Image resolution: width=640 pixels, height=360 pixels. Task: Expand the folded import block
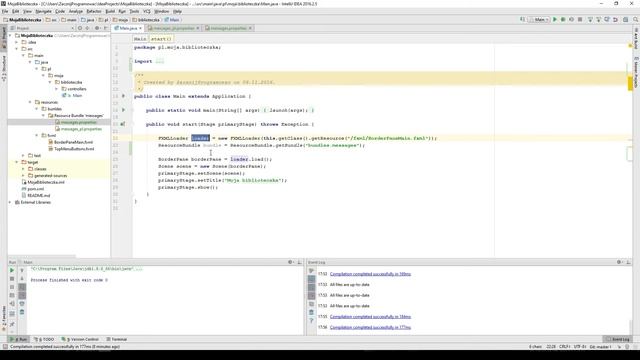click(160, 61)
